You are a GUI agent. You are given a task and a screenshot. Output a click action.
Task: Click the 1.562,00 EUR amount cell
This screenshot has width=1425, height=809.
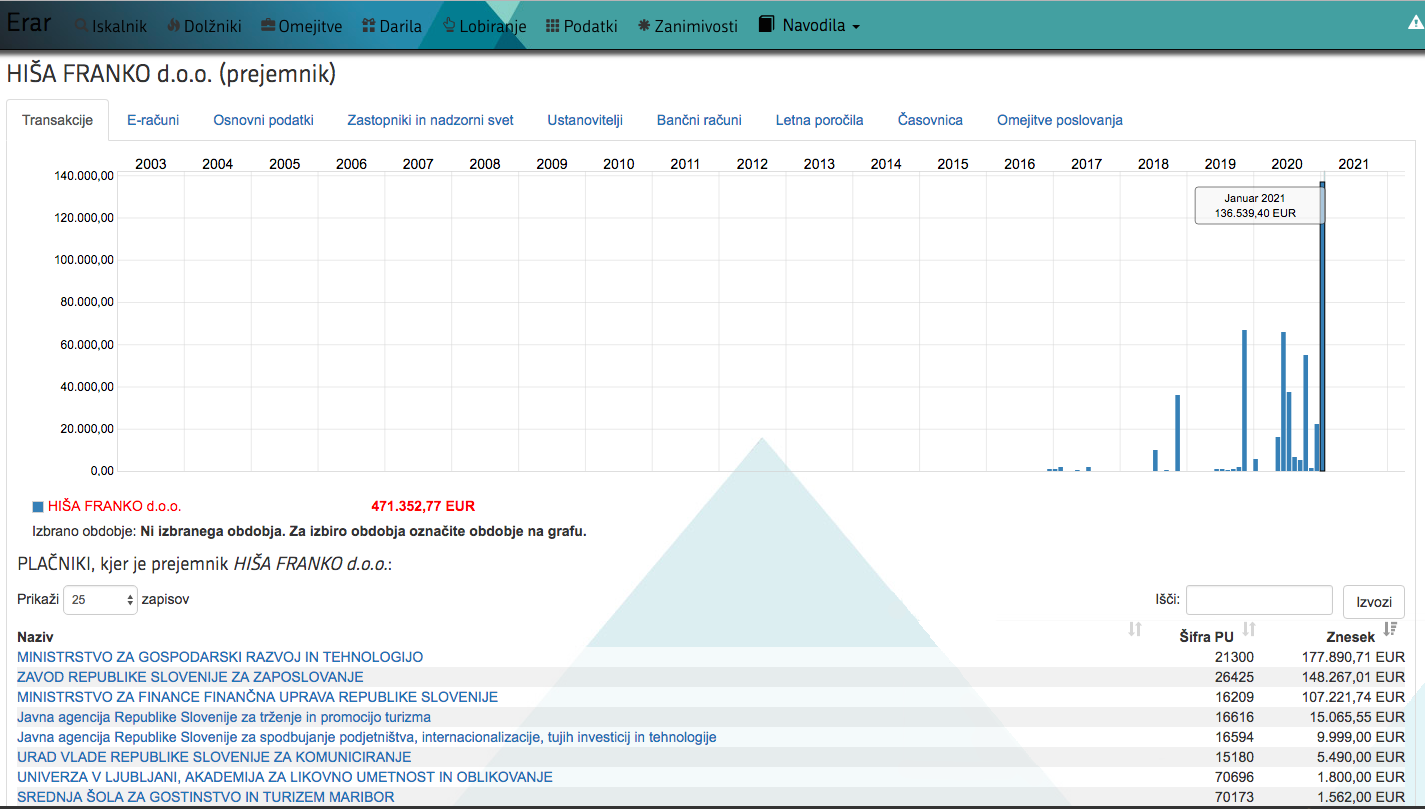pos(1360,797)
